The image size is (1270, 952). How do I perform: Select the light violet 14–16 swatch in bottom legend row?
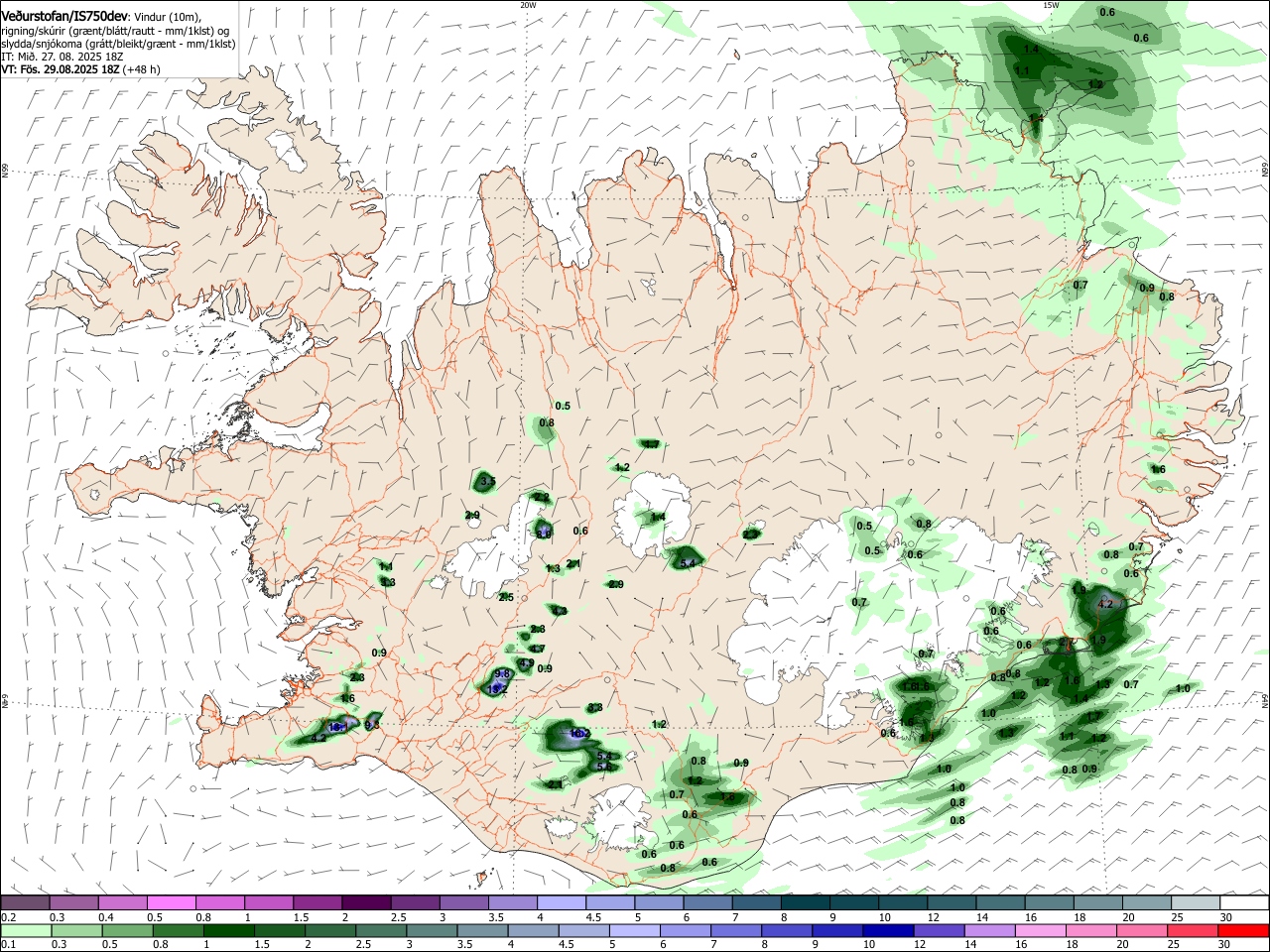(x=988, y=930)
